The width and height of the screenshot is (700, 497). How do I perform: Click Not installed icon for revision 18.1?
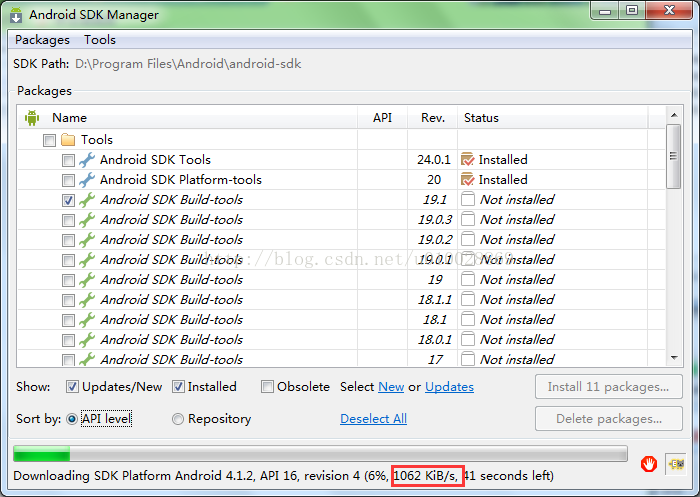(x=467, y=319)
